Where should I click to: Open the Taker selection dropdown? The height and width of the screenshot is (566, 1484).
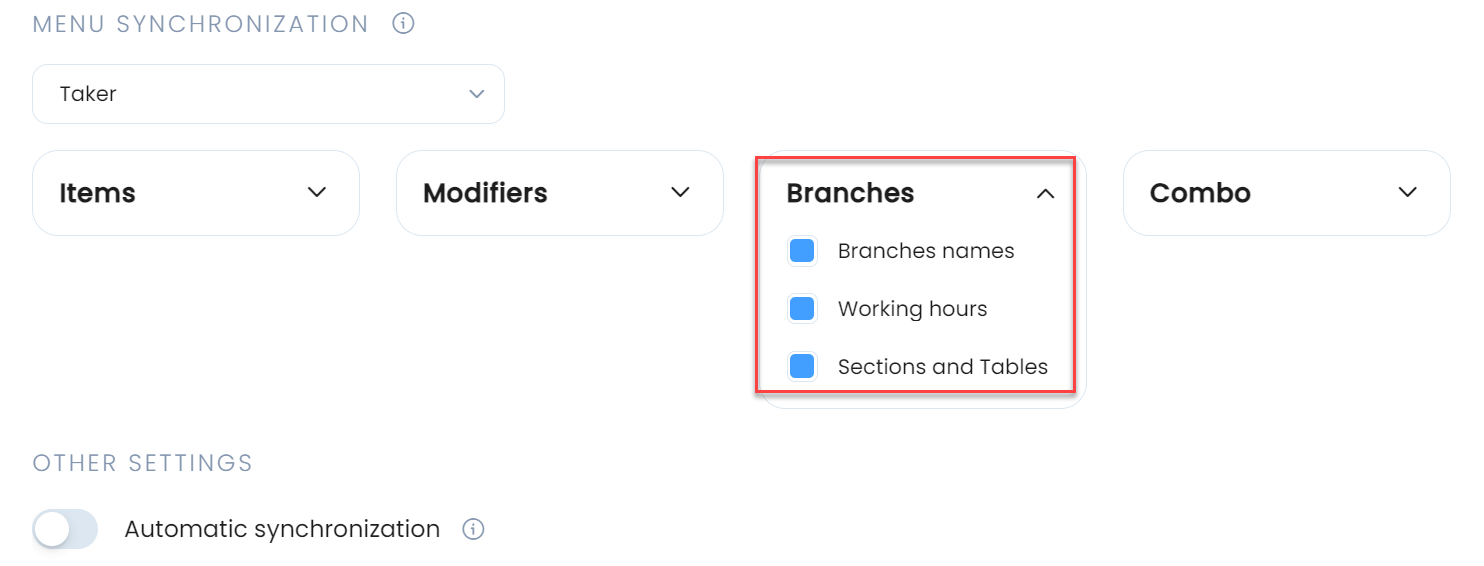[268, 94]
